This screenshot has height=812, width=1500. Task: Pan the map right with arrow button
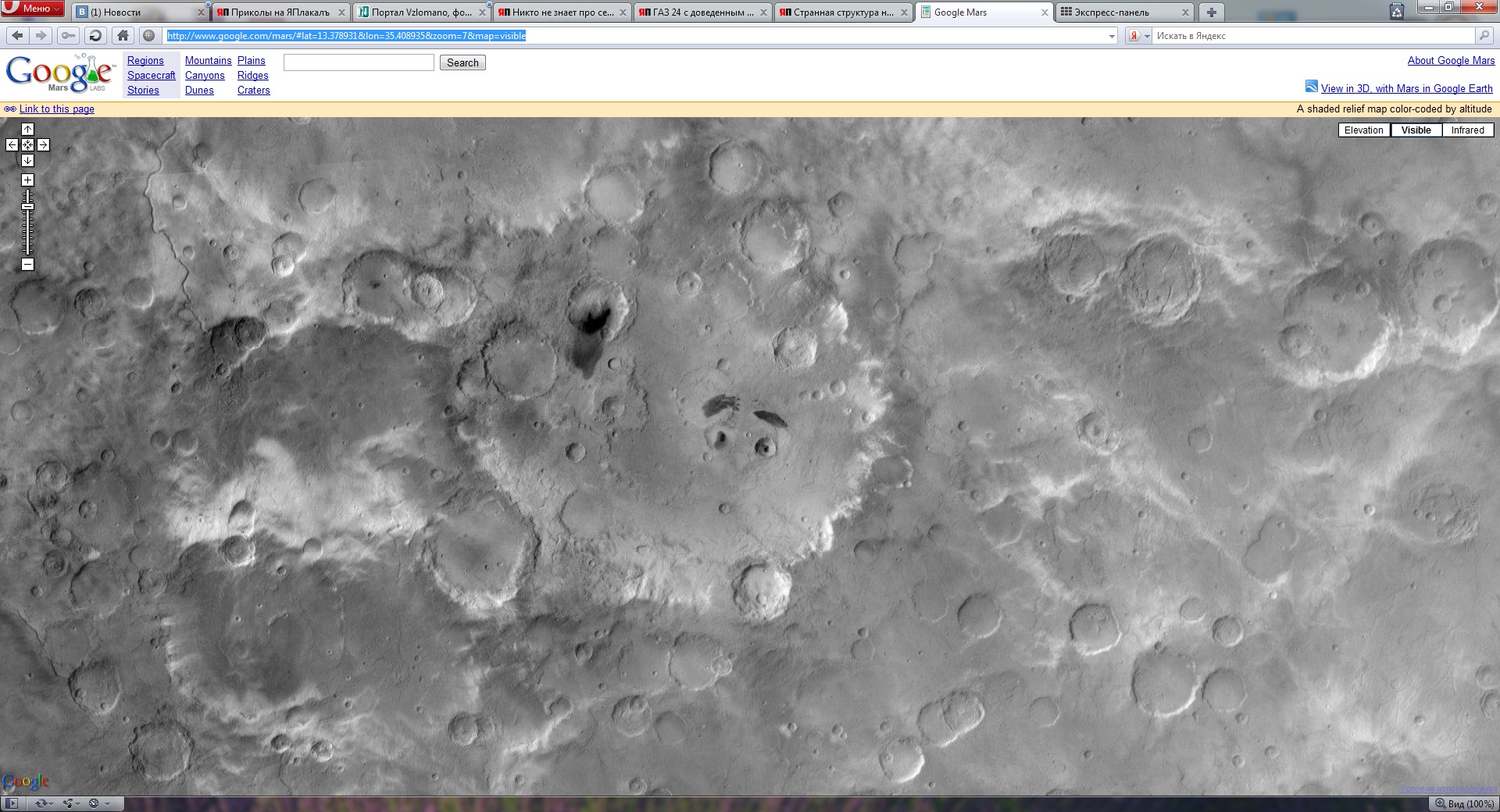click(43, 144)
